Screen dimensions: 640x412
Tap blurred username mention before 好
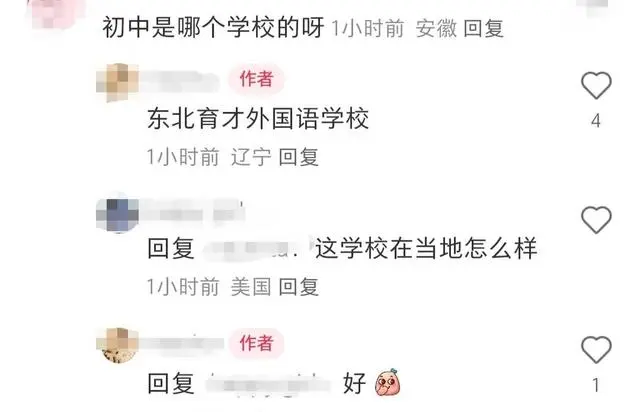[x=268, y=384]
